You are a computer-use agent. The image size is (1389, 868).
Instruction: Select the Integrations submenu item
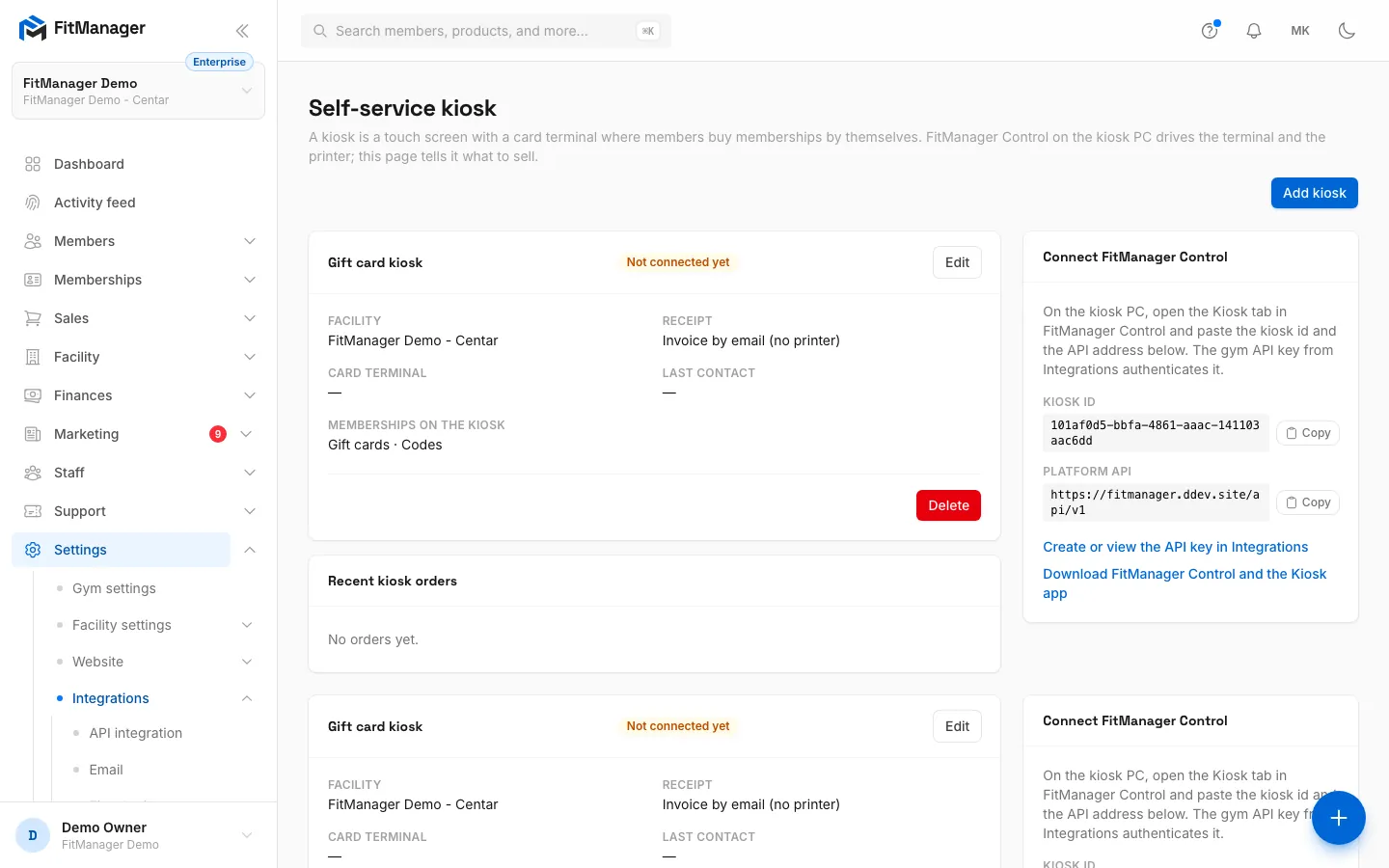[x=111, y=698]
